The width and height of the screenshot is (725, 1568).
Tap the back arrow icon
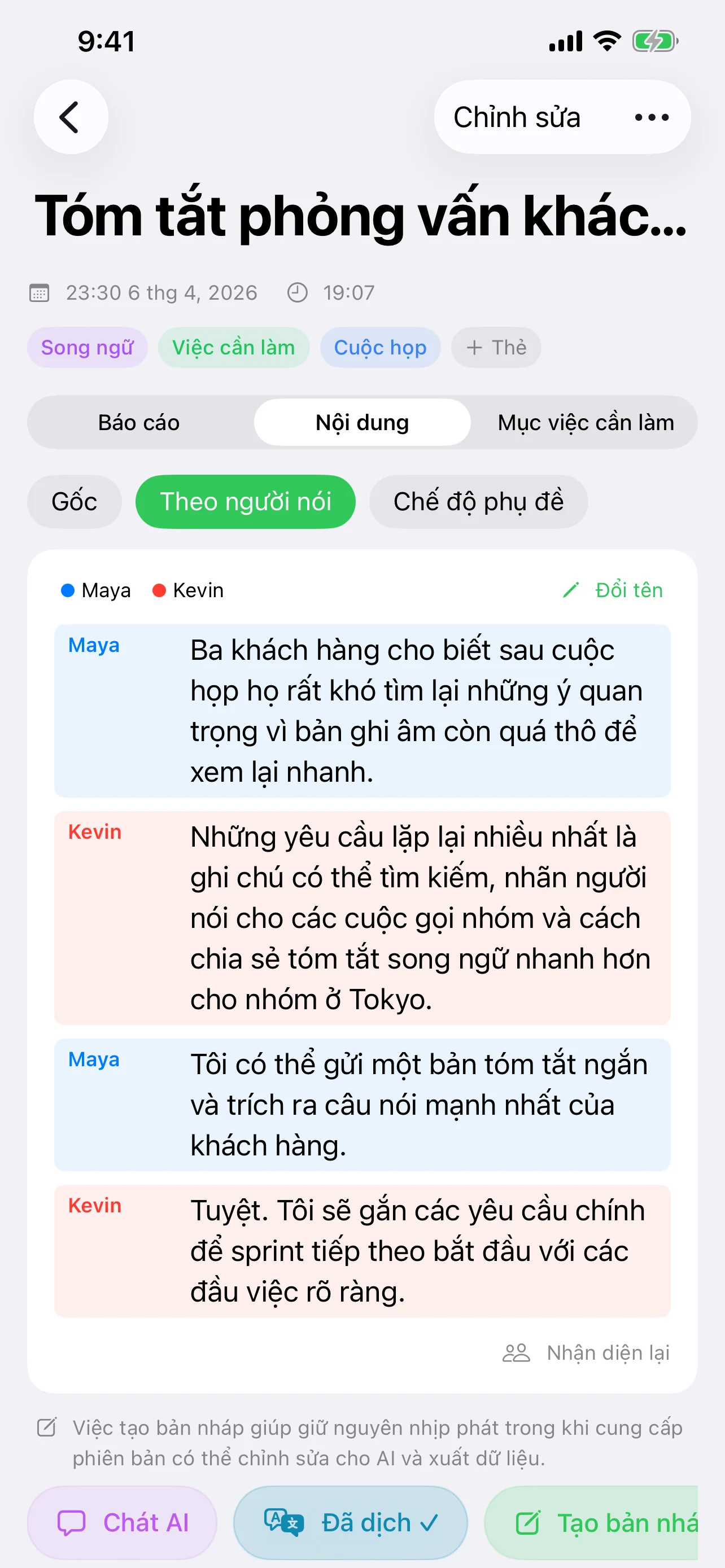click(x=71, y=117)
